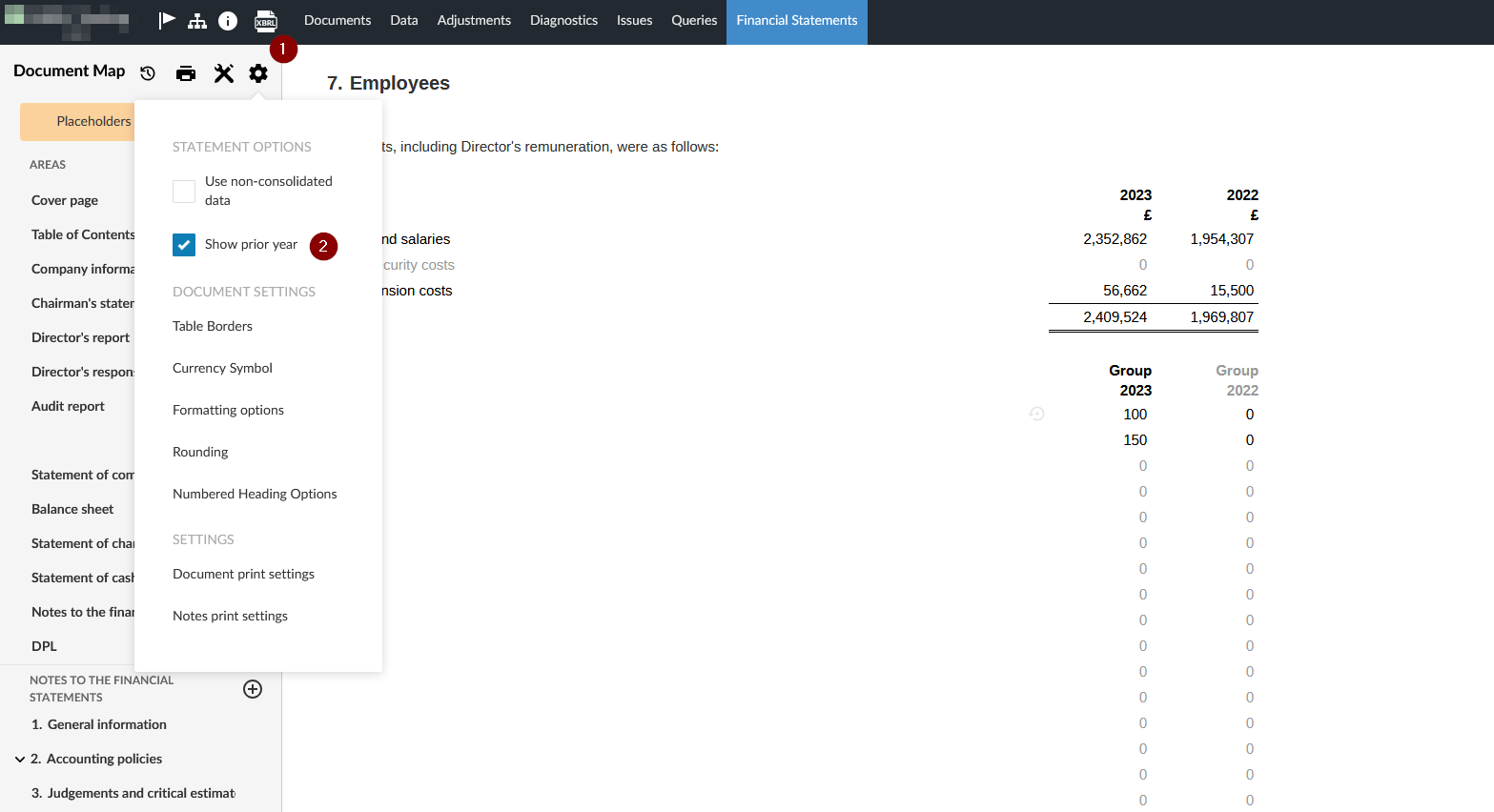This screenshot has height=812, width=1494.
Task: Select Balance sheet area
Action: (72, 509)
